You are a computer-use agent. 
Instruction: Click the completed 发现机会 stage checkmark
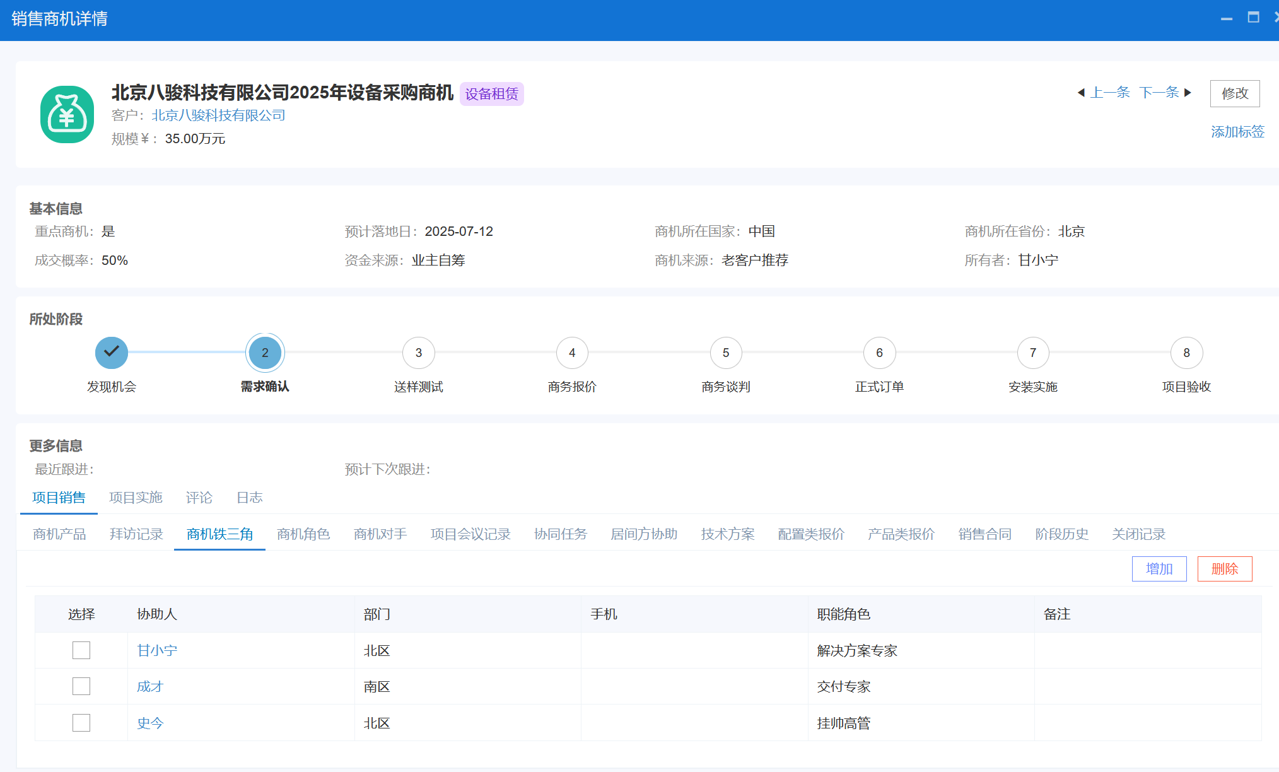pos(111,352)
